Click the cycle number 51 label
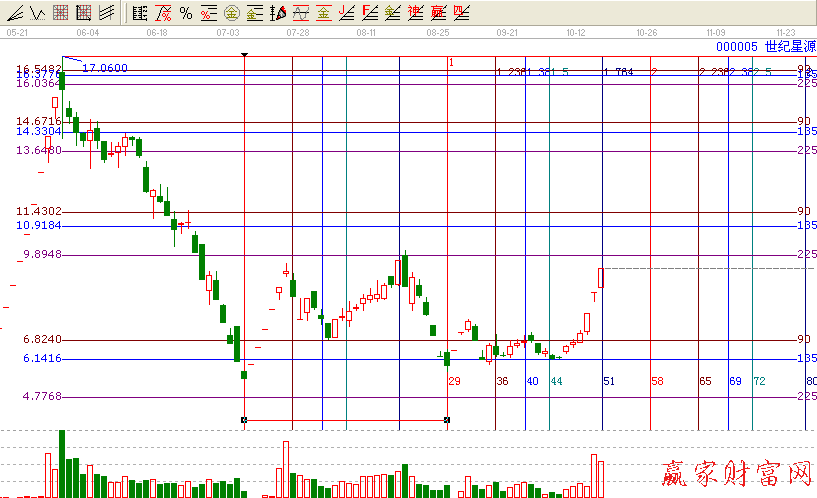 608,382
